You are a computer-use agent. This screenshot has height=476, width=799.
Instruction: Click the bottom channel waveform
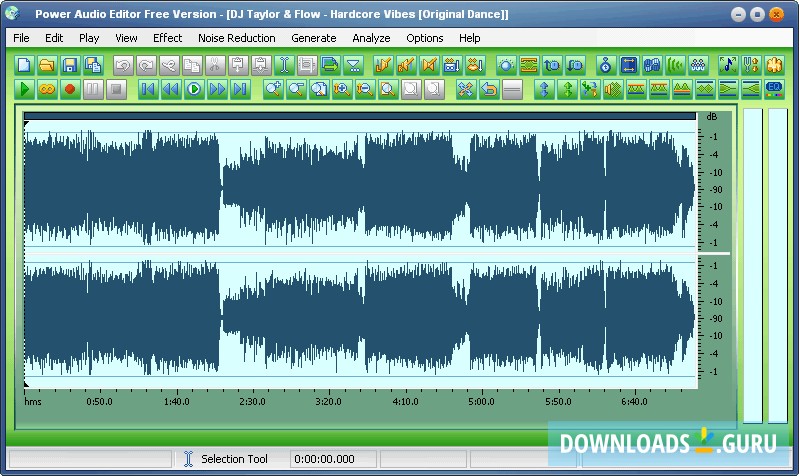[360, 318]
